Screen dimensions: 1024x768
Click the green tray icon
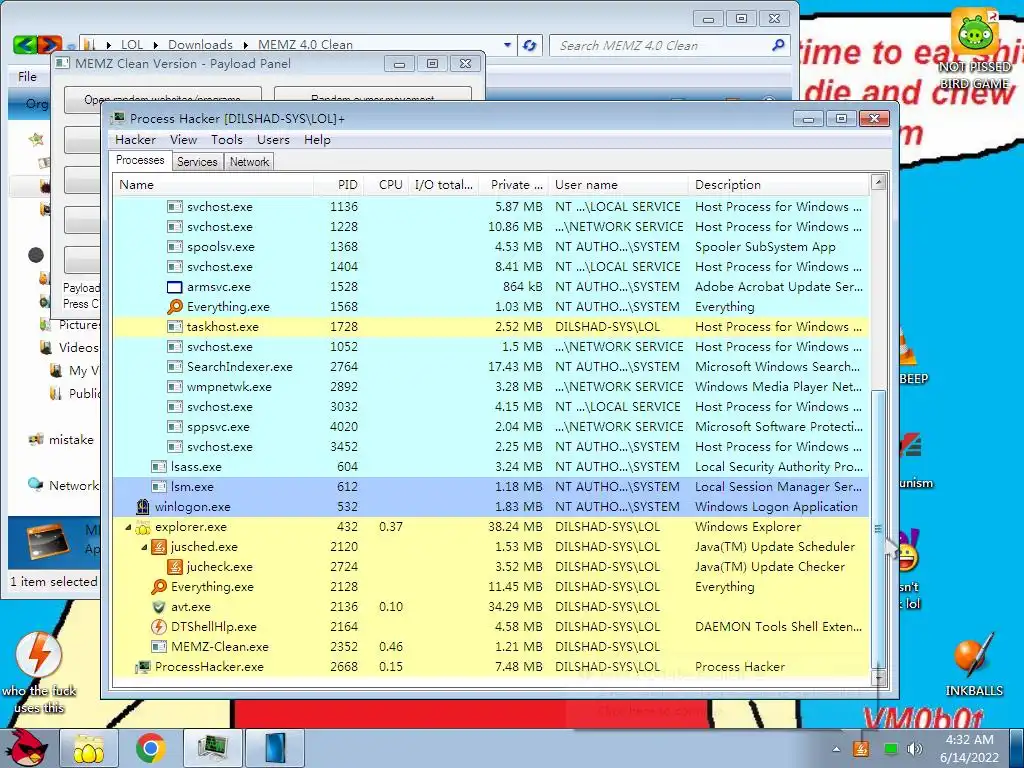coord(890,749)
